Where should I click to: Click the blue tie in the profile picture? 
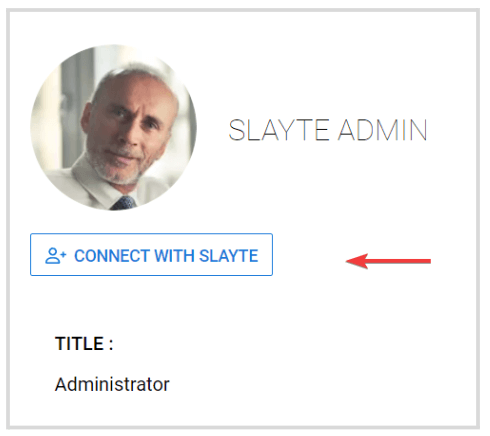(x=123, y=203)
